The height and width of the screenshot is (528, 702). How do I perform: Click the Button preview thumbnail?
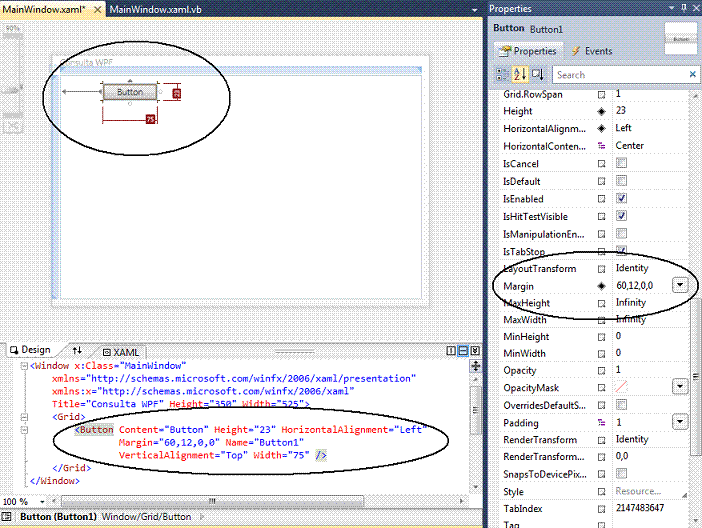pyautogui.click(x=681, y=39)
